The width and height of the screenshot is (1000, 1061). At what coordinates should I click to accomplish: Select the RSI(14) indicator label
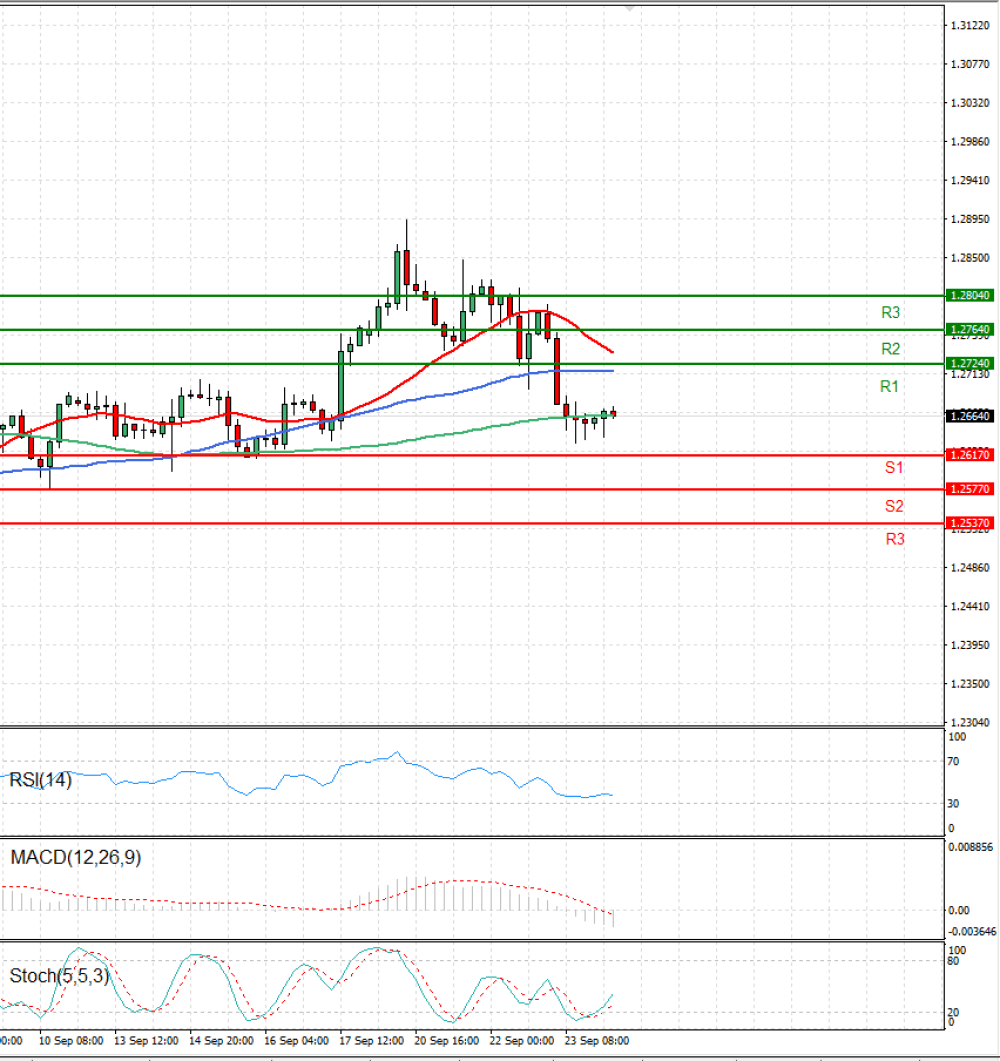pos(41,780)
